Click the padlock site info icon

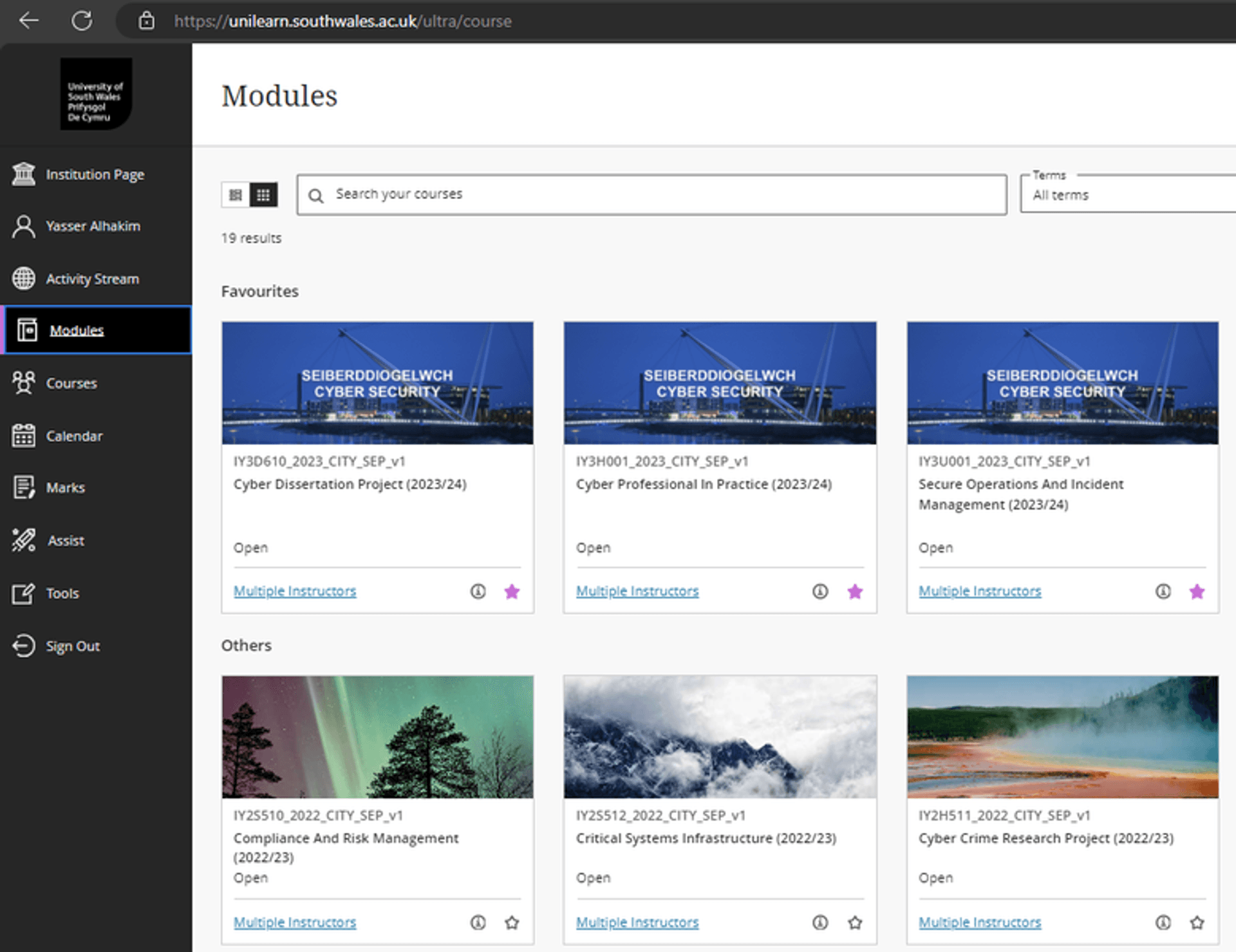pyautogui.click(x=147, y=21)
